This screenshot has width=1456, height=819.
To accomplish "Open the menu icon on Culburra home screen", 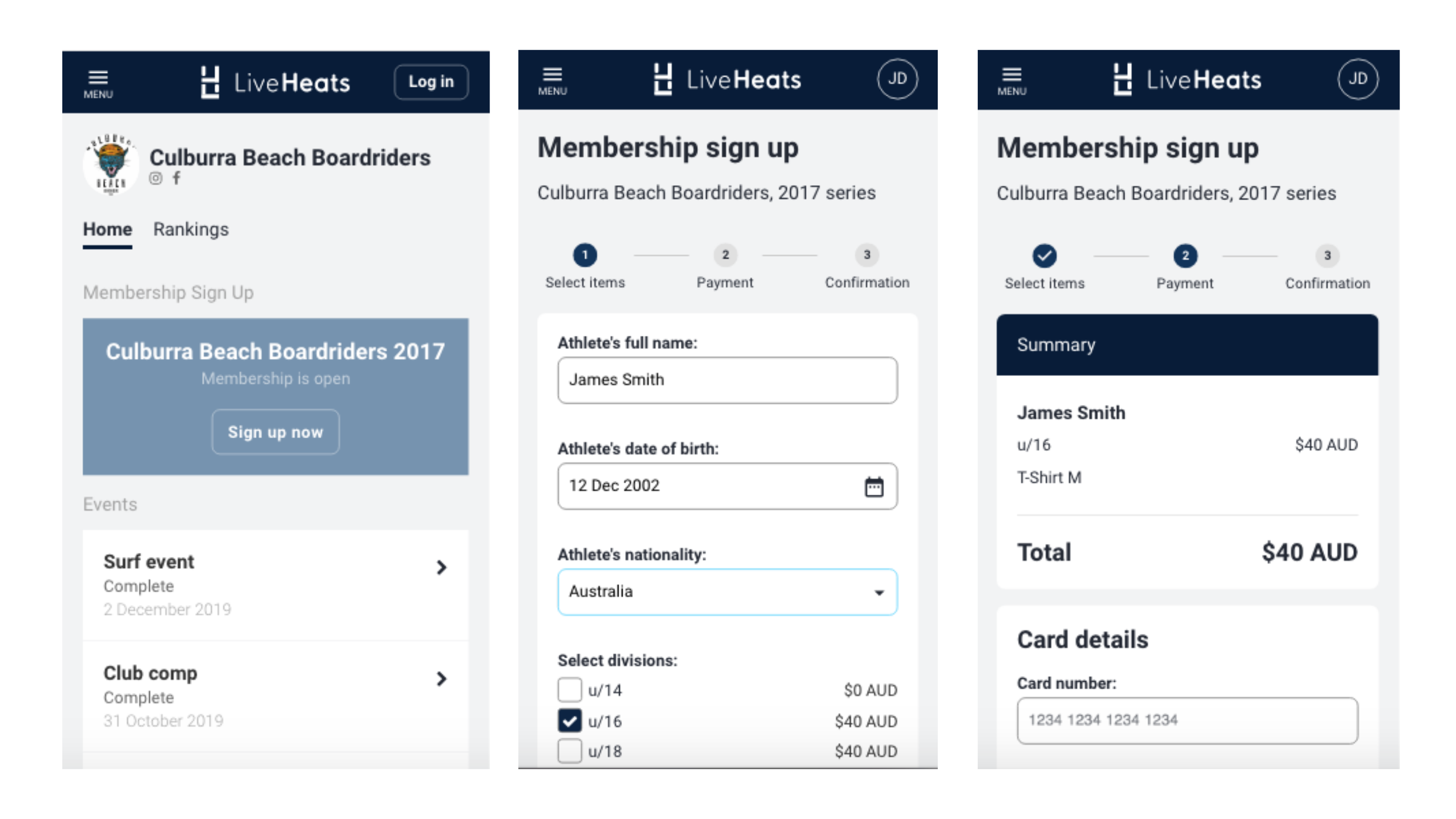I will (98, 83).
